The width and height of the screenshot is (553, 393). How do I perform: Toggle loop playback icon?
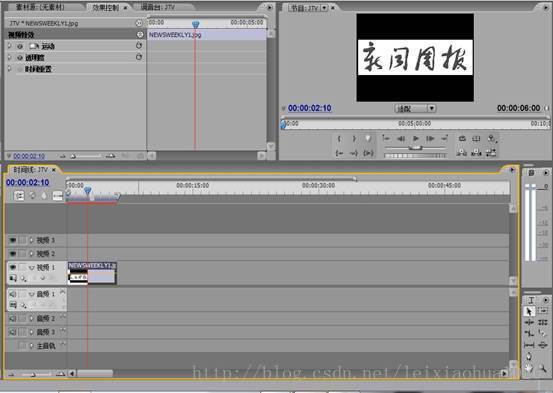click(462, 139)
